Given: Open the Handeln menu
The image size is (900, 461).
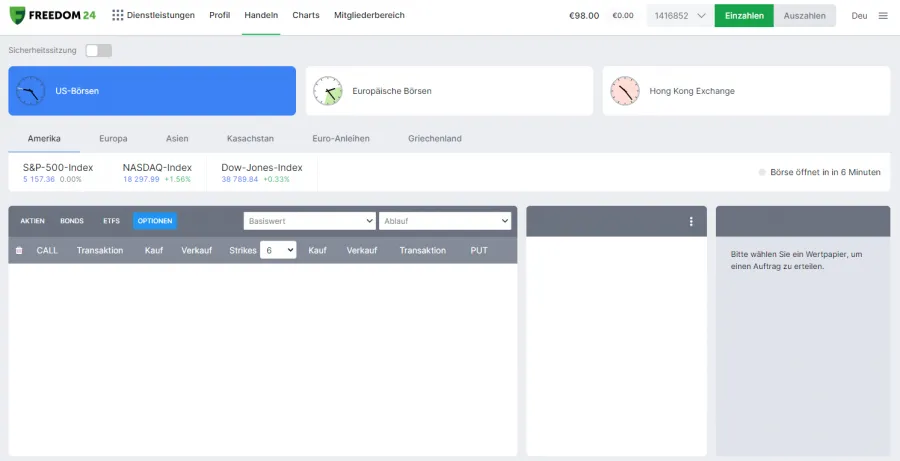Looking at the screenshot, I should tap(261, 16).
